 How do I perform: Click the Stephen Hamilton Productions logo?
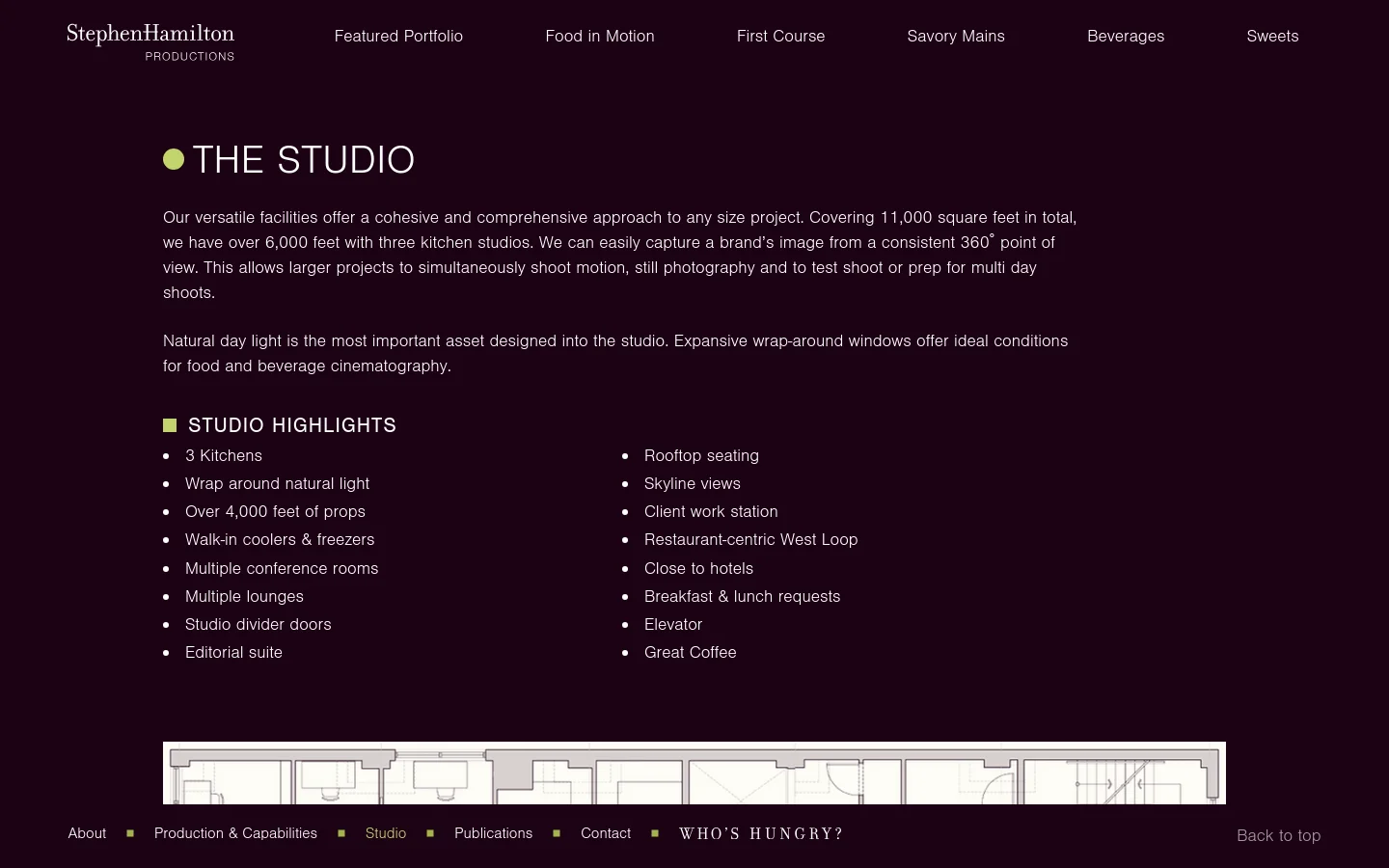[150, 42]
